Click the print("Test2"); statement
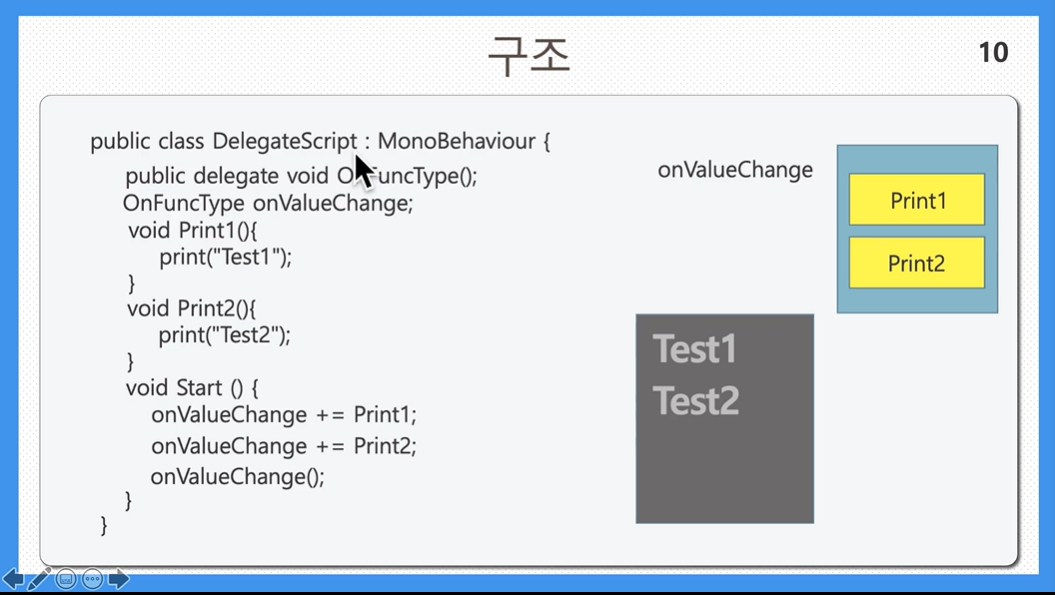 224,335
